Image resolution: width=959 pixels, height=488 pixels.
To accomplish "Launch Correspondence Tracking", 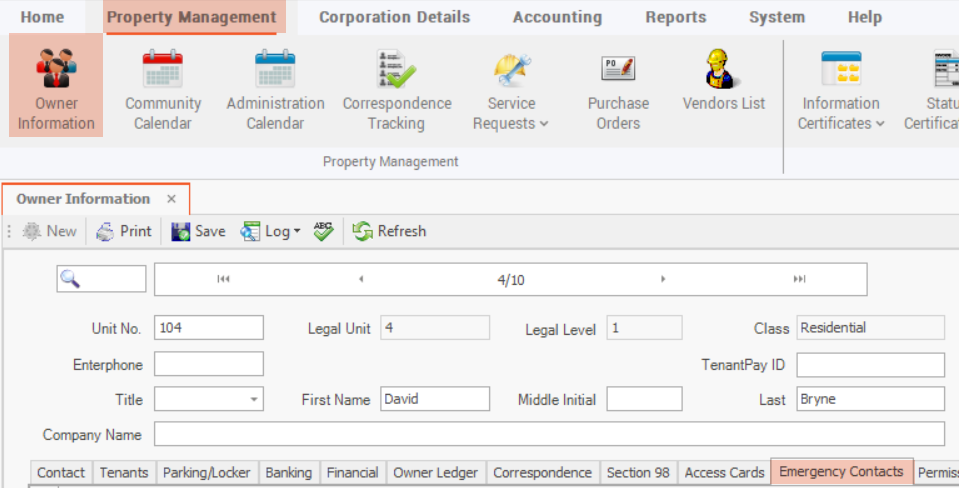I will click(x=396, y=90).
